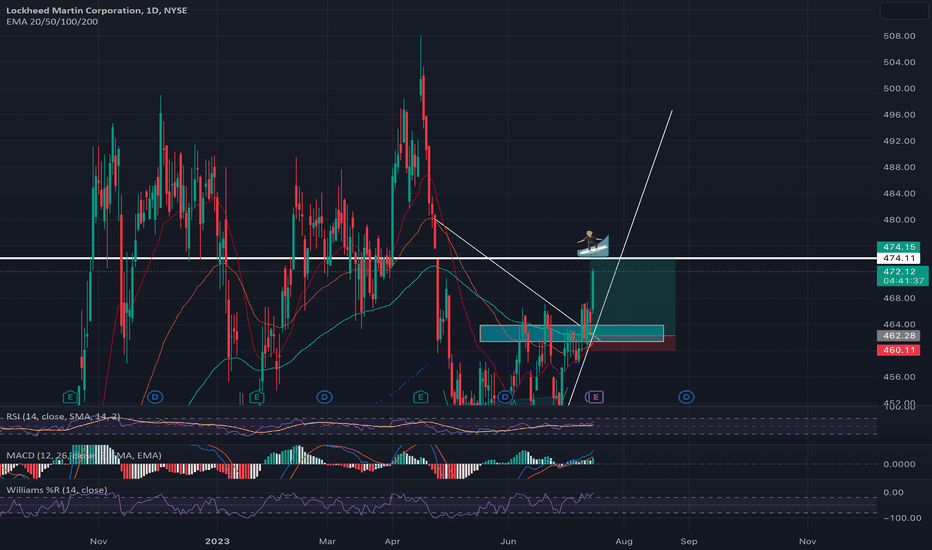The image size is (932, 550).
Task: Open the RSI (14, close, SMA) indicator legend
Action: click(x=63, y=416)
